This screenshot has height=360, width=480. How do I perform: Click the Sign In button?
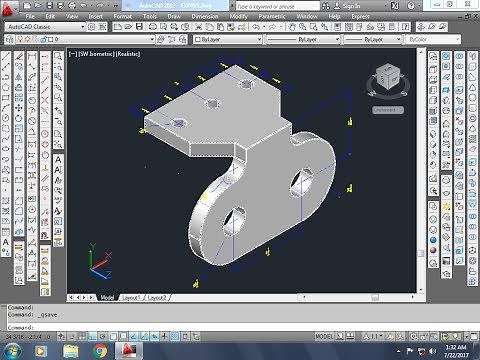tap(348, 6)
